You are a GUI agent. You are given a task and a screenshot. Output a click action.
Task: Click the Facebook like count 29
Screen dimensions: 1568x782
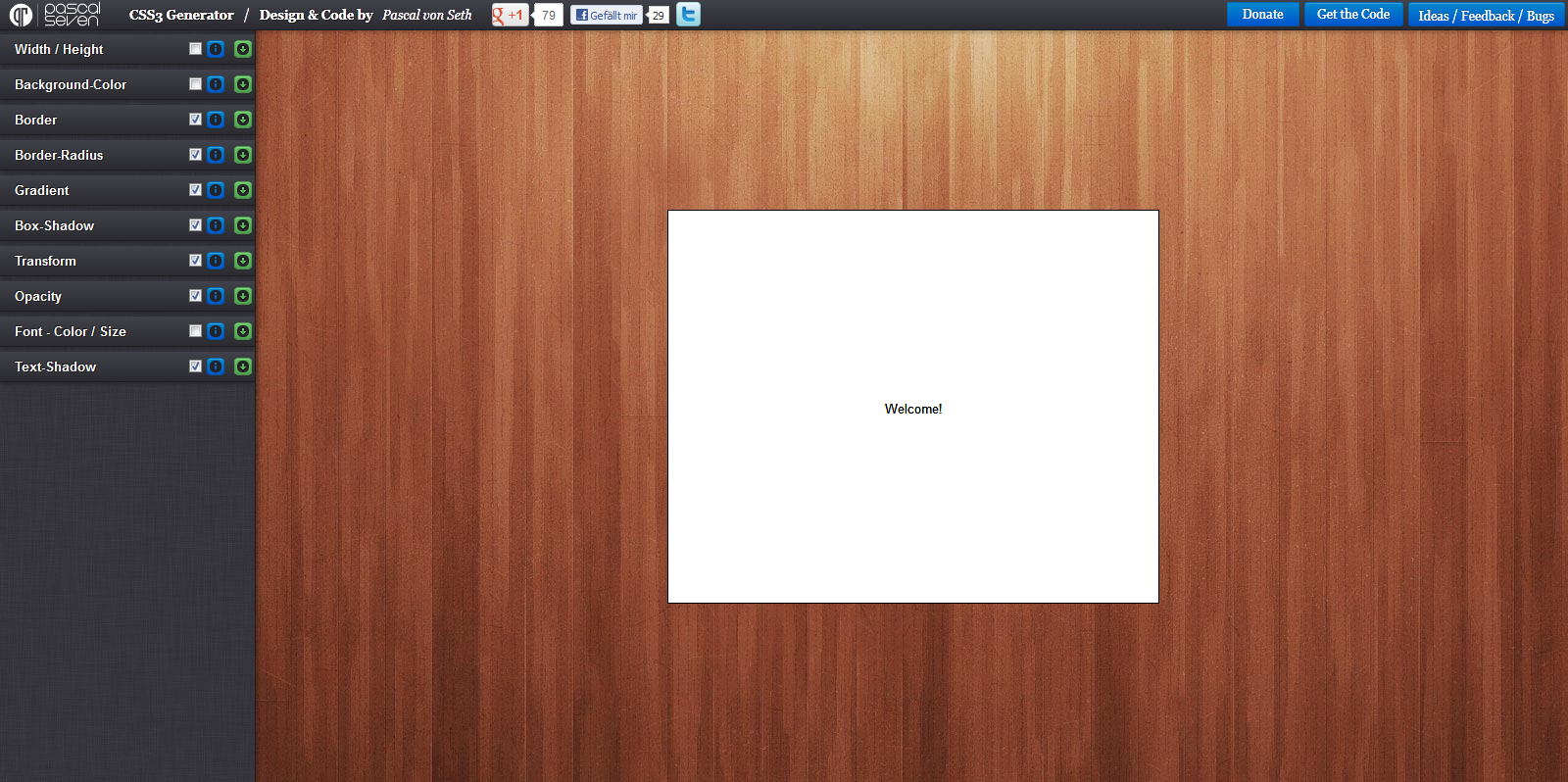click(659, 15)
